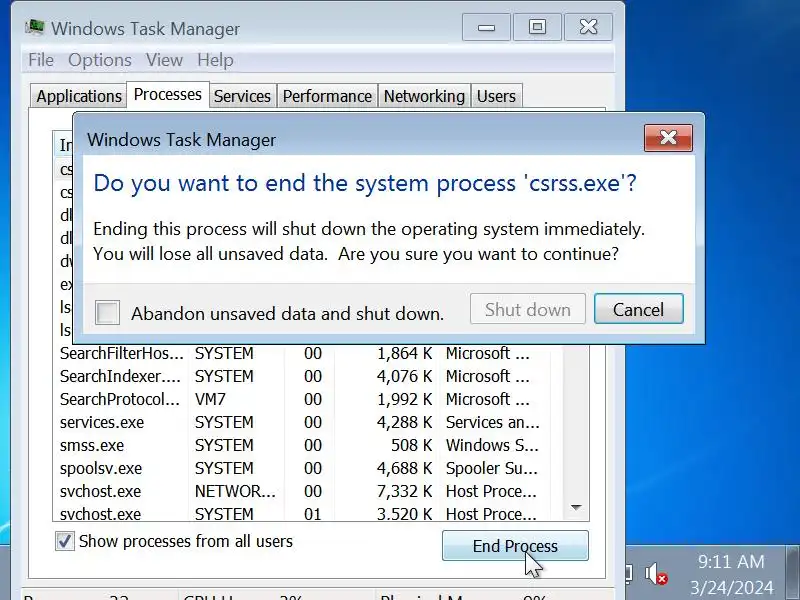
Task: Click the VM7 user name cell
Action: point(210,399)
